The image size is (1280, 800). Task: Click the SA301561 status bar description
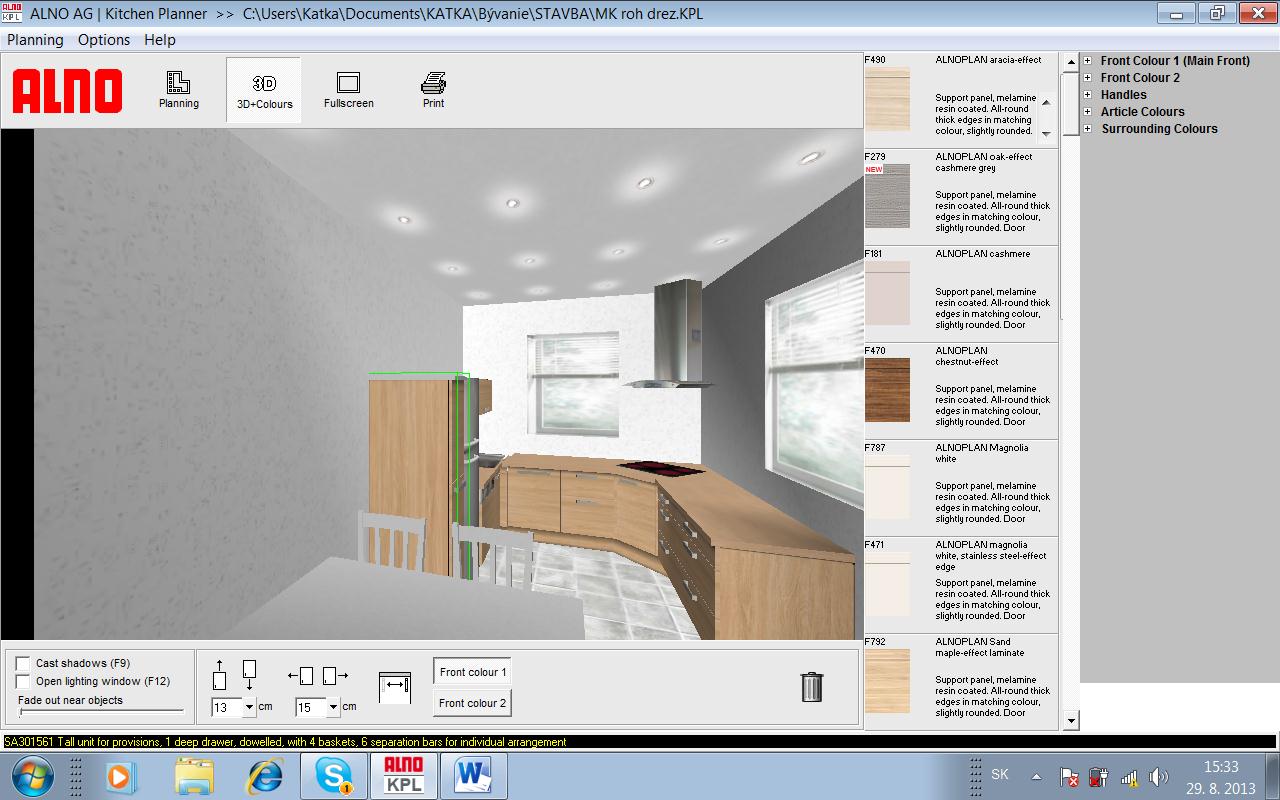pos(285,742)
